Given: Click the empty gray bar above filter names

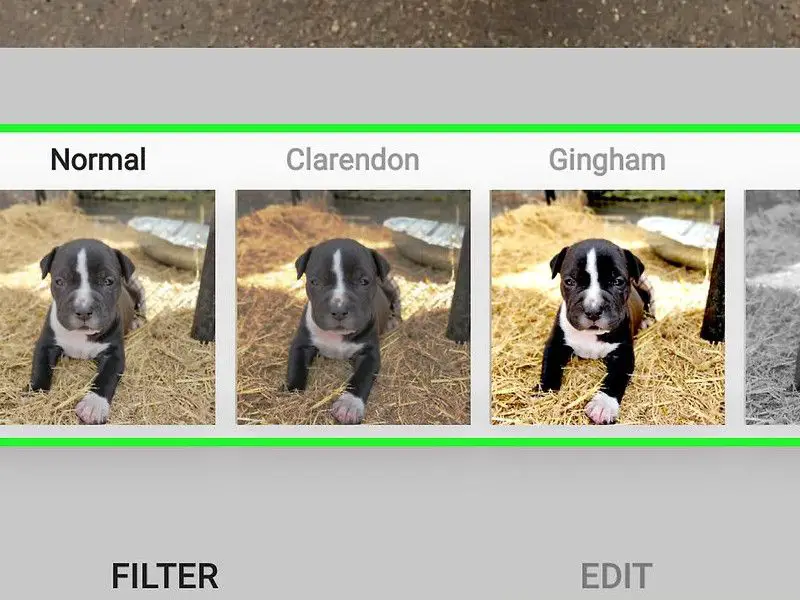Looking at the screenshot, I should (x=400, y=86).
